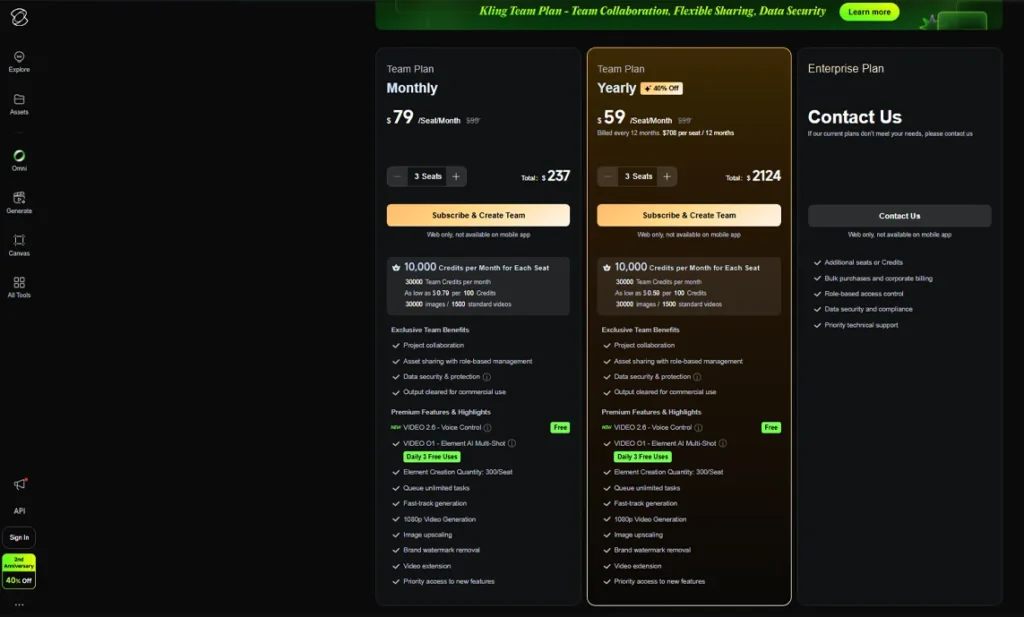Open the Generate tool
This screenshot has height=617, width=1024.
[x=19, y=202]
